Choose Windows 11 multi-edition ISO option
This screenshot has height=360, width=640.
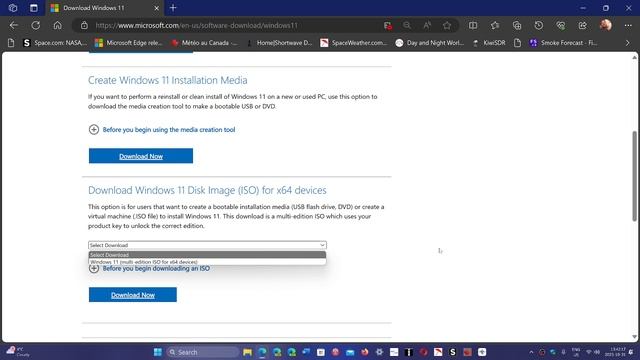pyautogui.click(x=207, y=262)
